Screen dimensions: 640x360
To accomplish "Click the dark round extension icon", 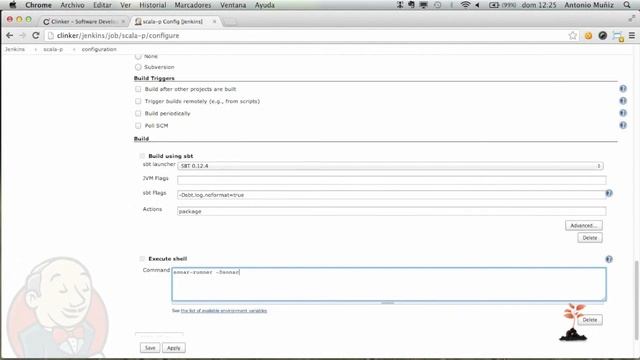I will [x=603, y=36].
